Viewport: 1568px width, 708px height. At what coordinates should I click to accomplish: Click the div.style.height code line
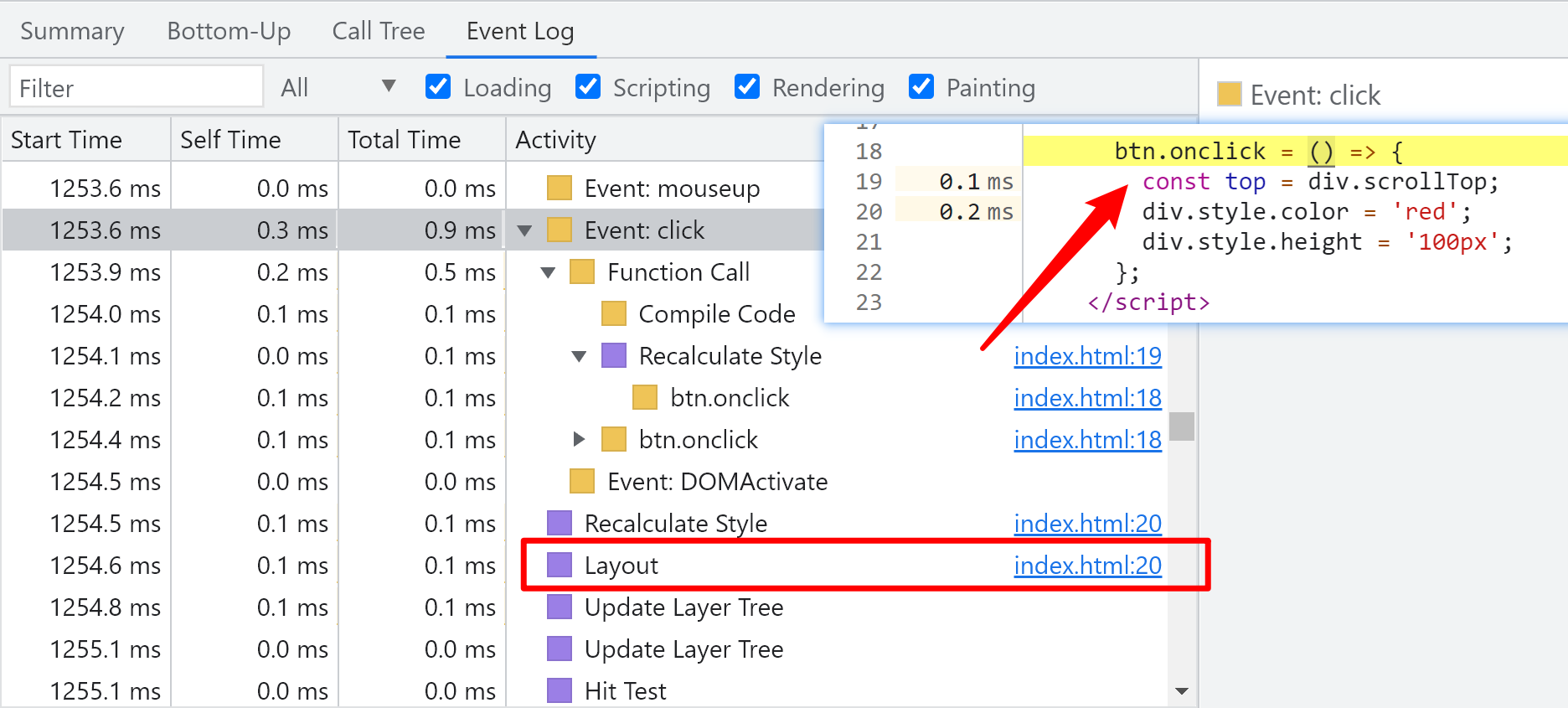pyautogui.click(x=1327, y=242)
